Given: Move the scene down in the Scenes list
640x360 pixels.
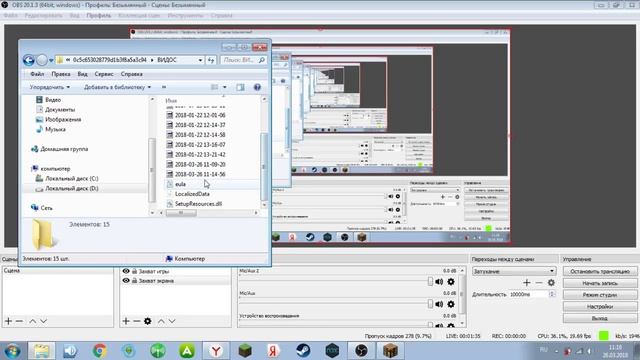Looking at the screenshot, I should point(43,321).
